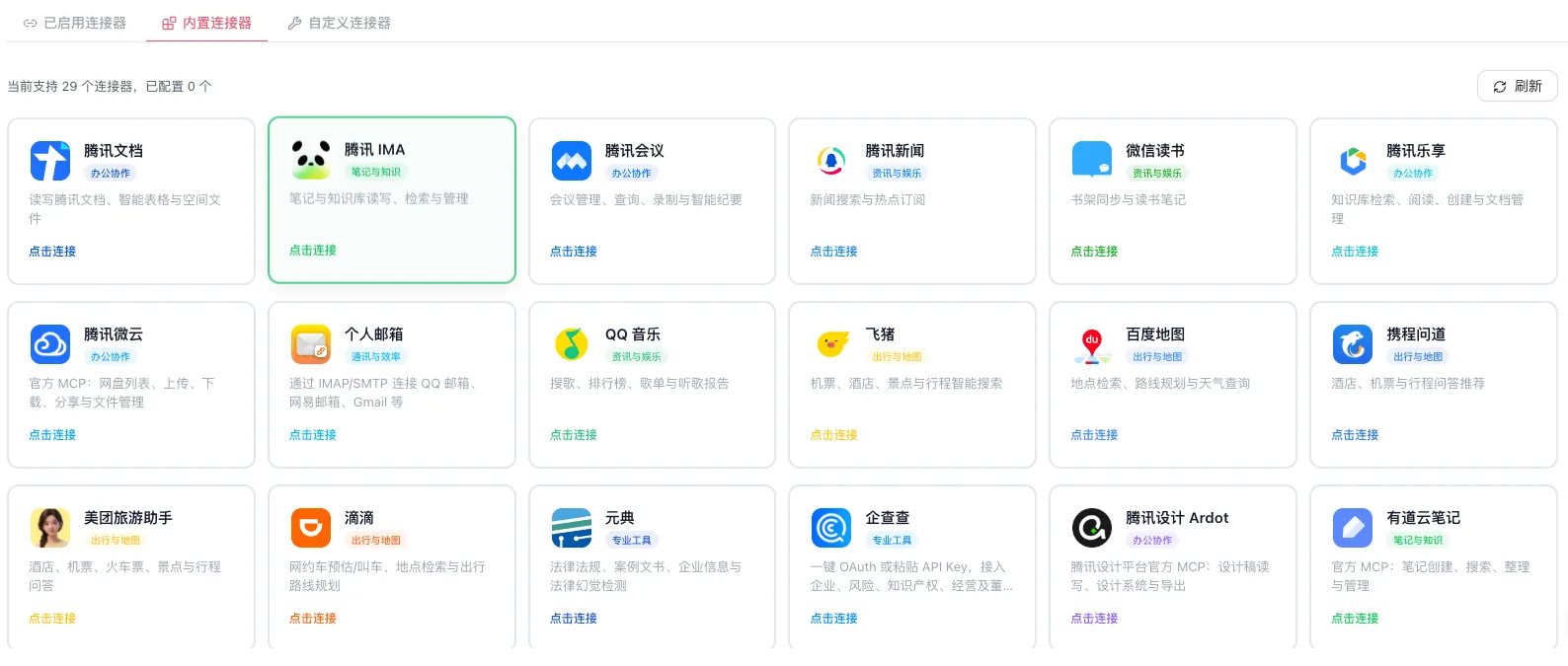Viewport: 1568px width, 666px height.
Task: Click the 携程问道 dolphin icon
Action: click(1353, 344)
